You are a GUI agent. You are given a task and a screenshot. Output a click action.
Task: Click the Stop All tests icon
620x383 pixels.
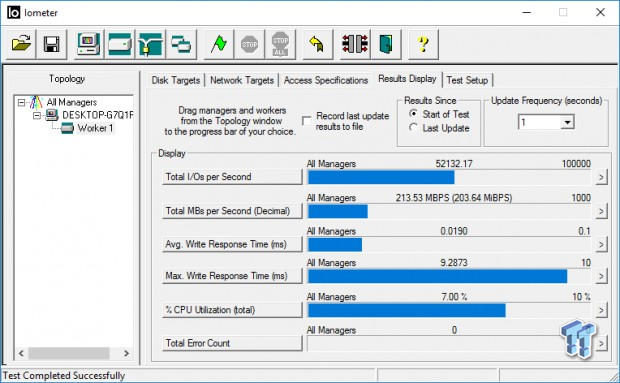point(280,44)
